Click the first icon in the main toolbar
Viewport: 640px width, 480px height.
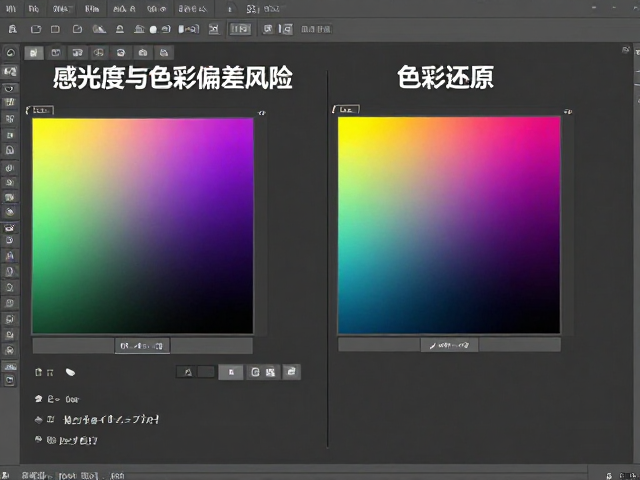(13, 29)
